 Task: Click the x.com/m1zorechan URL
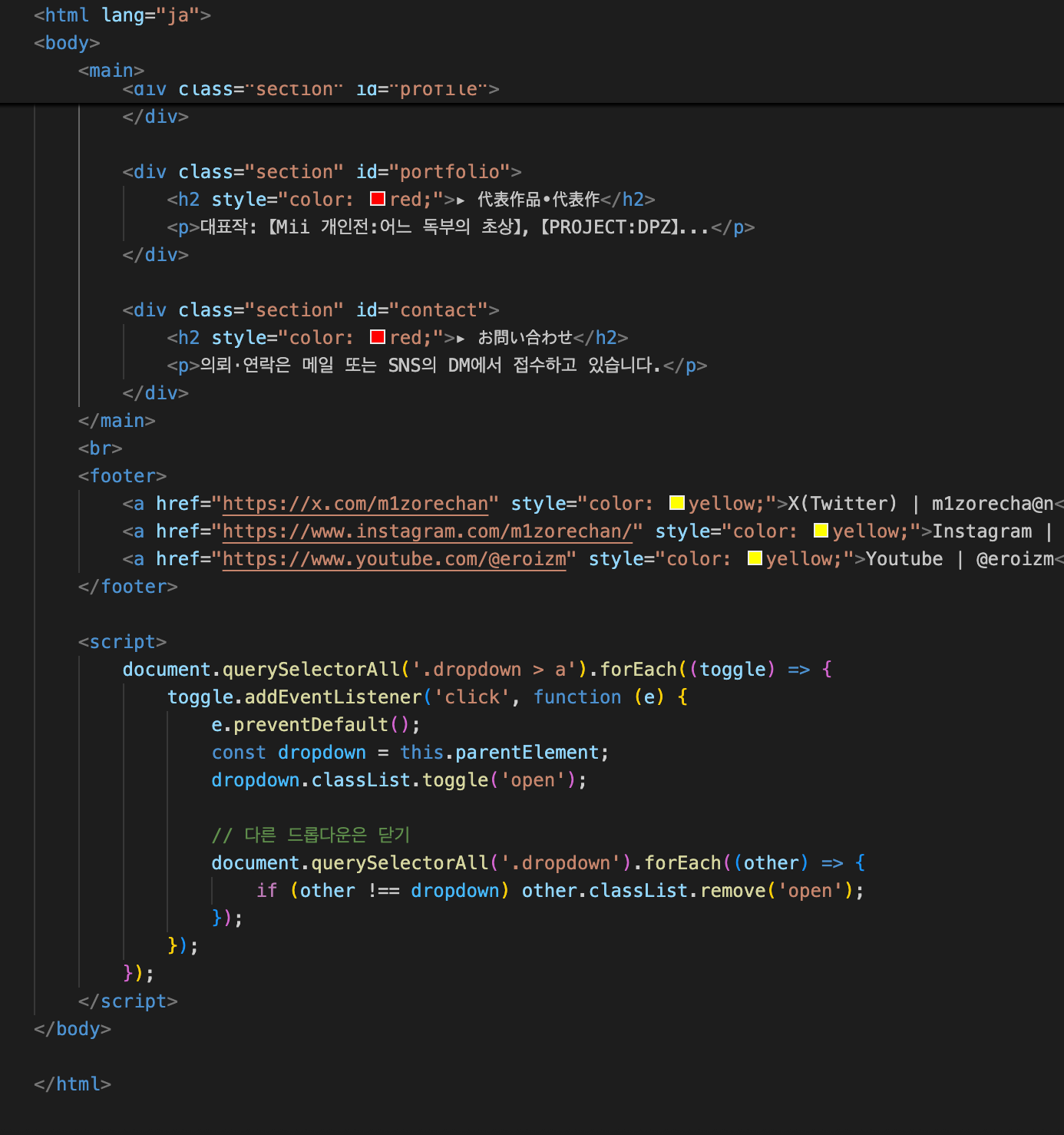point(355,504)
